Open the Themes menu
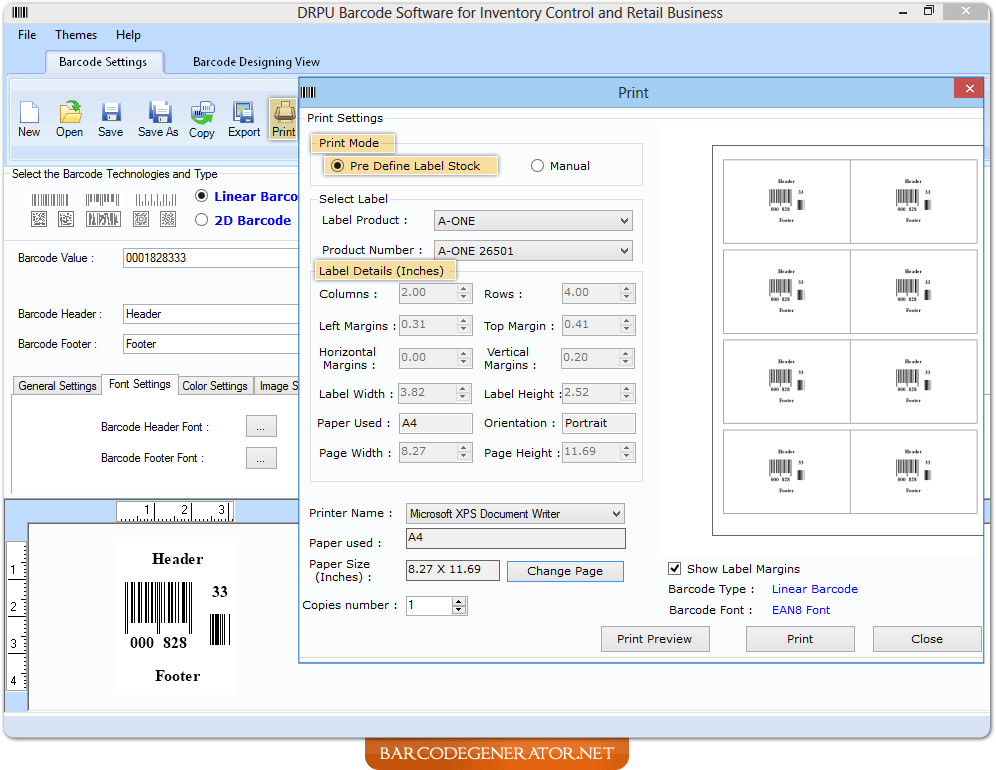The width and height of the screenshot is (996, 770). (x=75, y=34)
